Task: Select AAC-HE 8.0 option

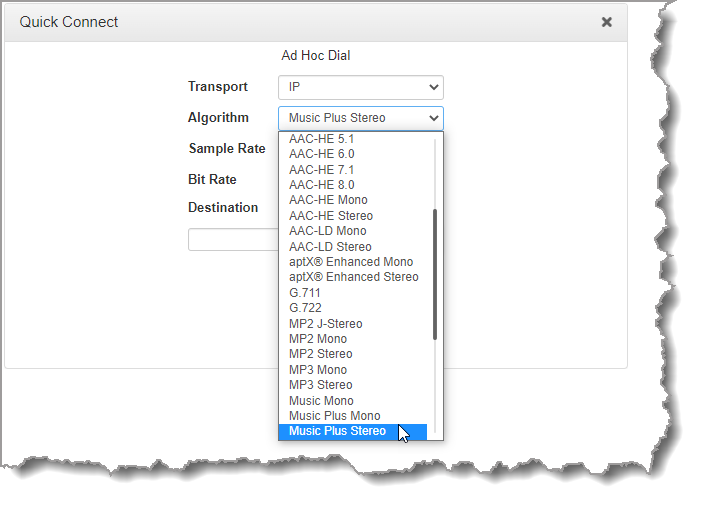Action: [x=322, y=185]
